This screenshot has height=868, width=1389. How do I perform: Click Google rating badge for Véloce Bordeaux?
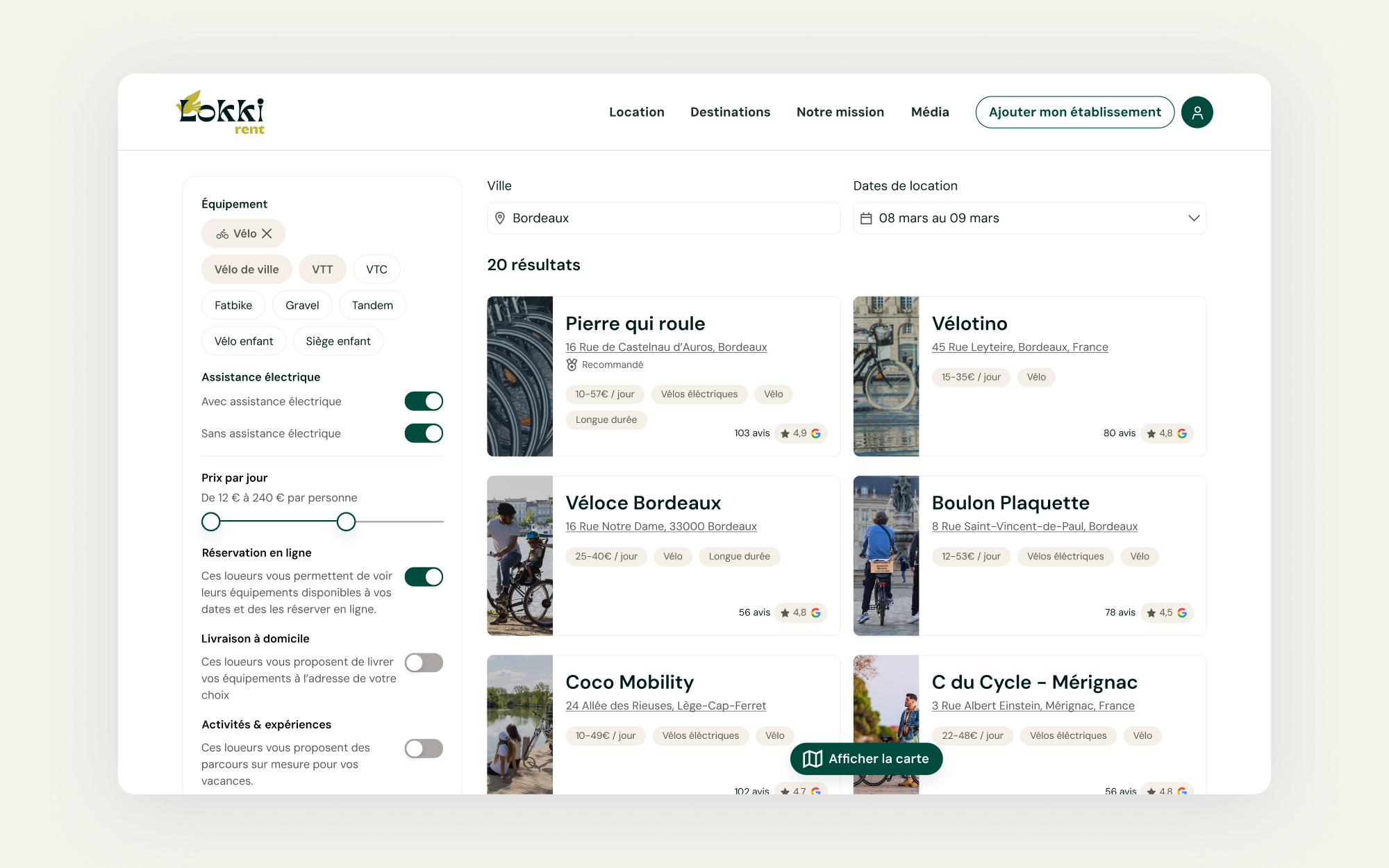pyautogui.click(x=801, y=612)
